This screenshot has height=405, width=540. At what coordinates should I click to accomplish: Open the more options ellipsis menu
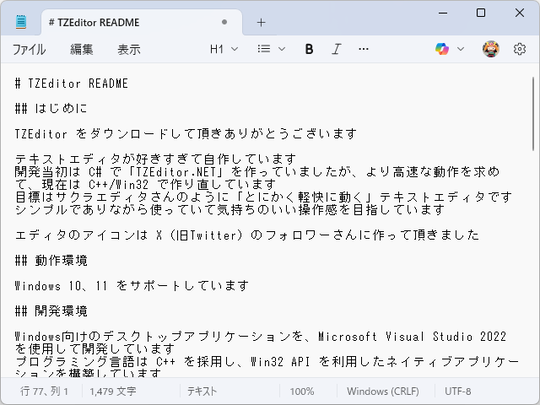363,49
